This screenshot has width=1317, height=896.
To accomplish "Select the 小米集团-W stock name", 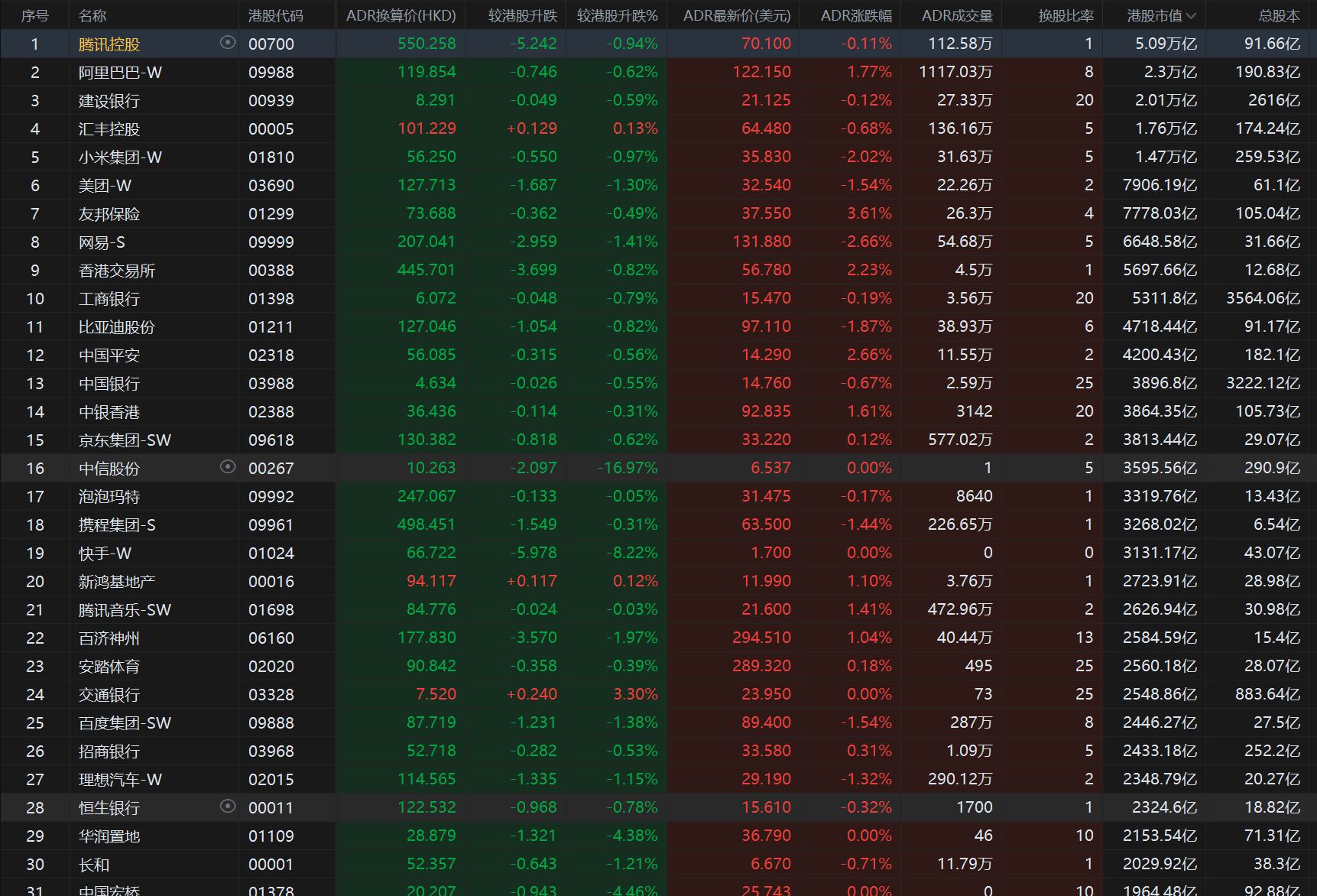I will pos(120,157).
